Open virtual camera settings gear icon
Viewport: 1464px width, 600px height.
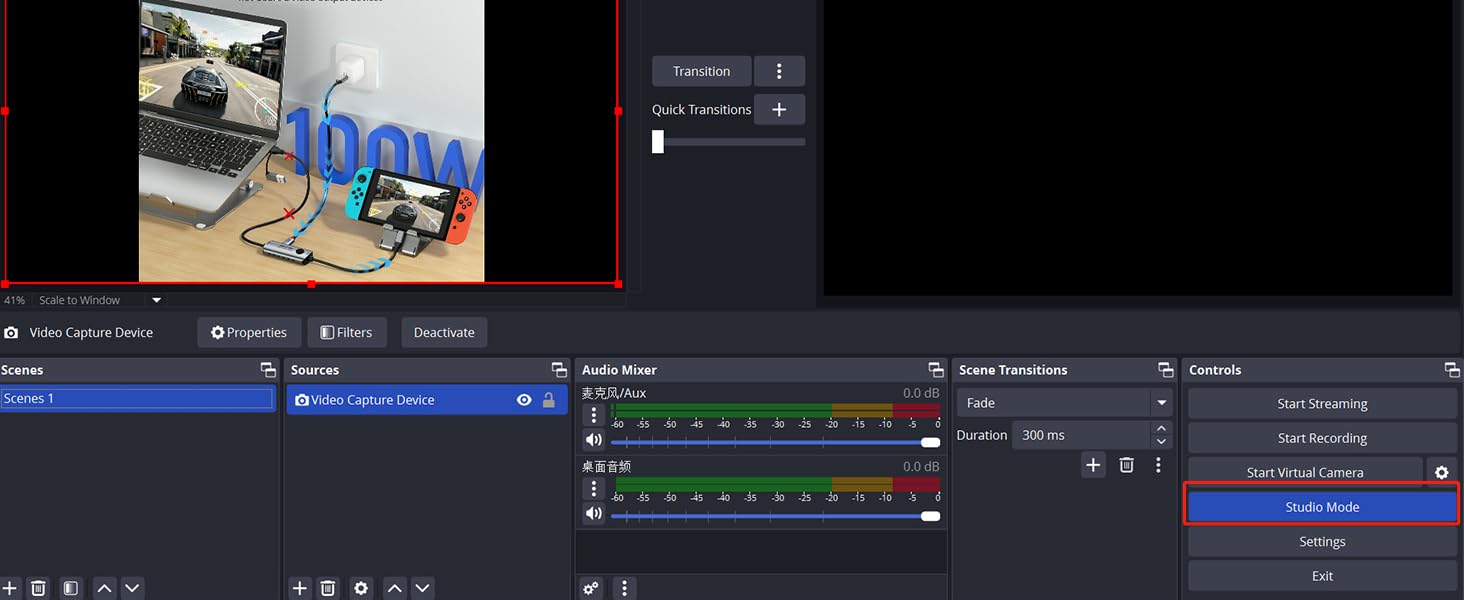(1441, 472)
